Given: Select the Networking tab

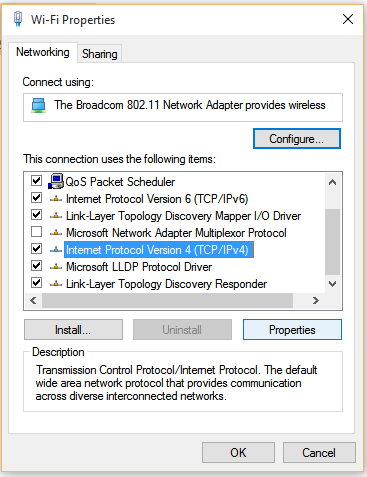Looking at the screenshot, I should 43,52.
